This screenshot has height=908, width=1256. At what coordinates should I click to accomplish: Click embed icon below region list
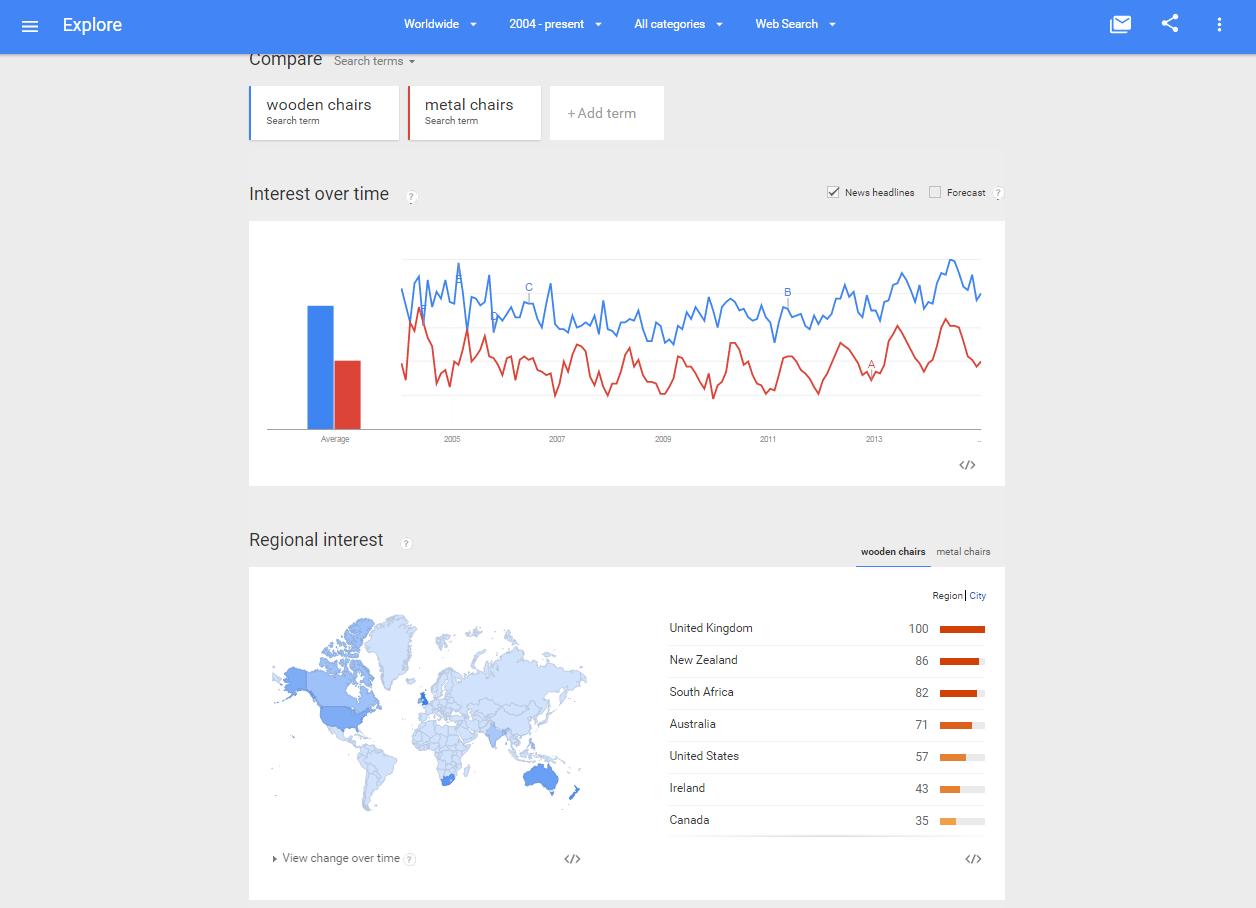coord(973,859)
